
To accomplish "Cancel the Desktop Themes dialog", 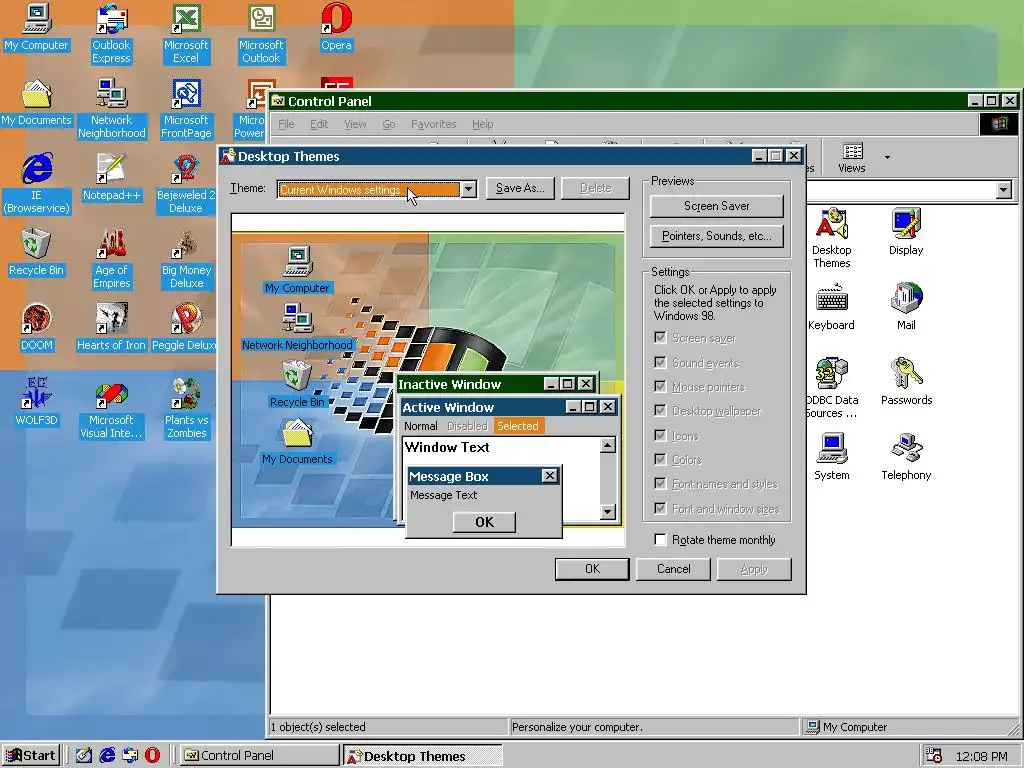I will click(673, 569).
